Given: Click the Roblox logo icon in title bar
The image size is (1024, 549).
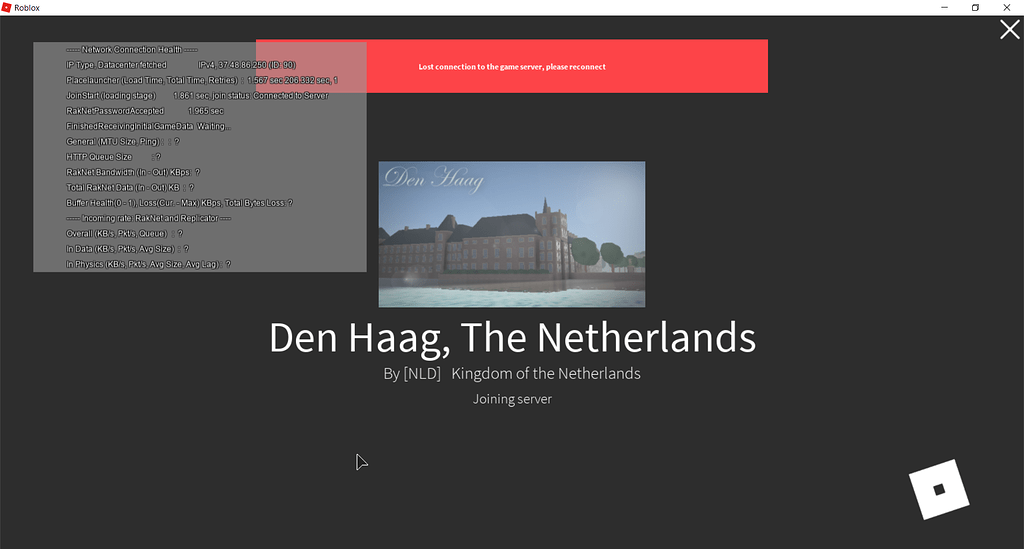Looking at the screenshot, I should (x=7, y=8).
